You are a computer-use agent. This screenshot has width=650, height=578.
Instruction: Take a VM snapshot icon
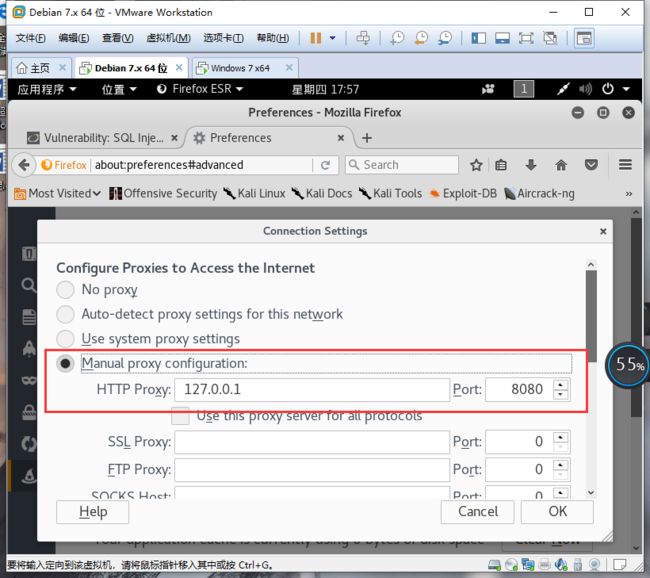397,38
